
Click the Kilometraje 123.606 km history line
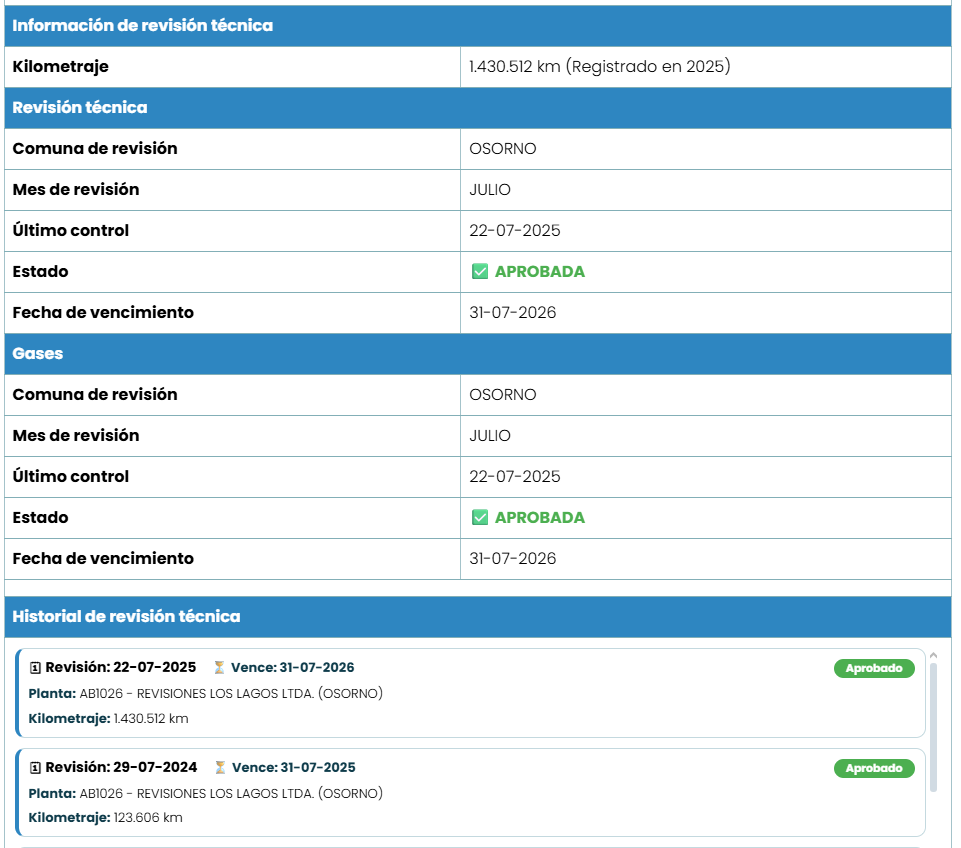coord(106,818)
